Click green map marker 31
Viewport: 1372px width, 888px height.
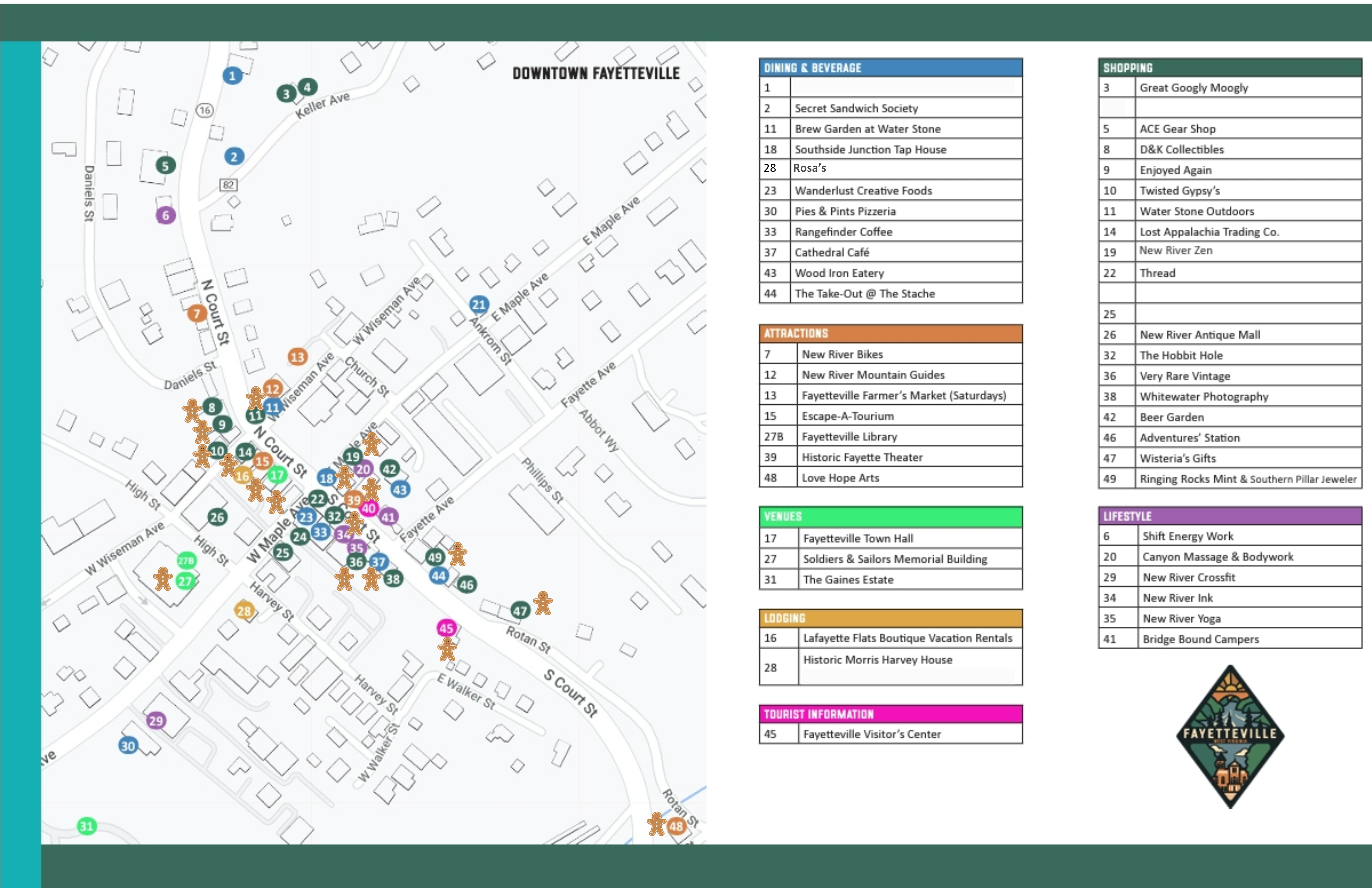87,826
